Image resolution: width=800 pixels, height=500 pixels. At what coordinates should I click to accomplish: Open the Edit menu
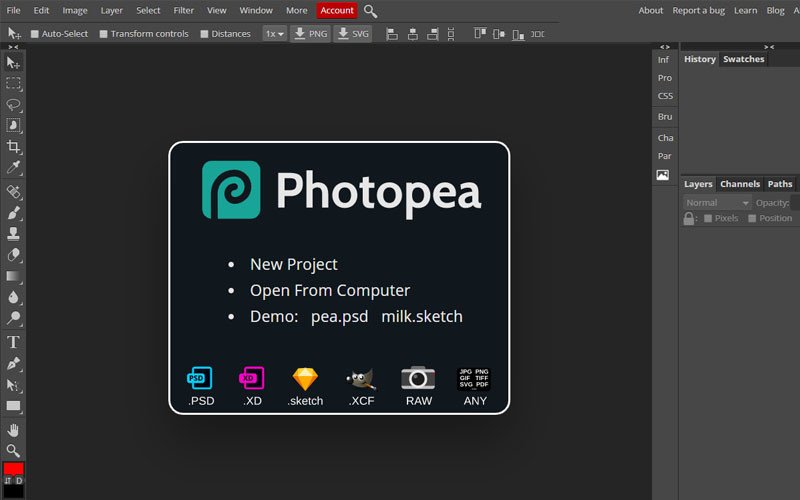pyautogui.click(x=41, y=10)
